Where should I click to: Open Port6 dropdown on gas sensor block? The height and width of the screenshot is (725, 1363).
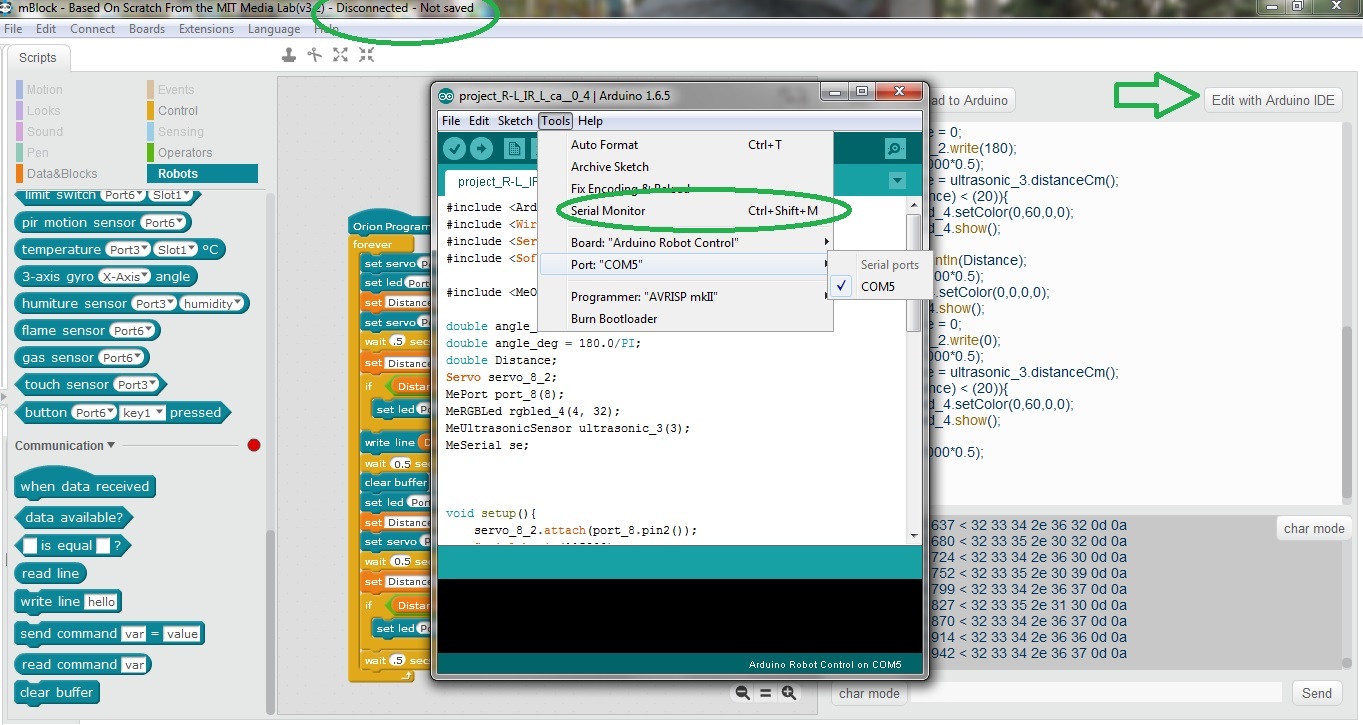point(122,358)
